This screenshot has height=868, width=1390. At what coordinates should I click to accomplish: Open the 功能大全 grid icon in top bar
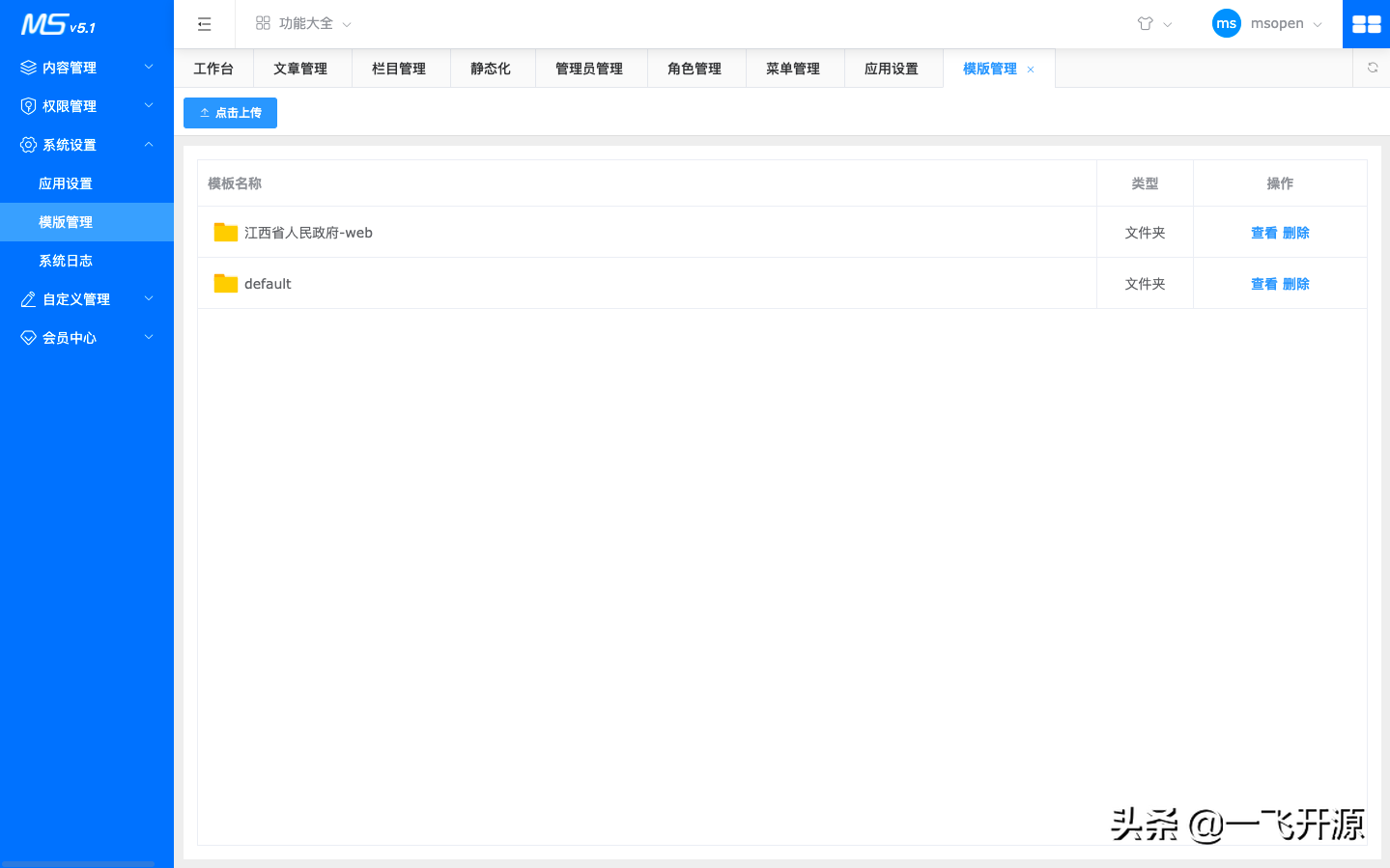click(263, 23)
